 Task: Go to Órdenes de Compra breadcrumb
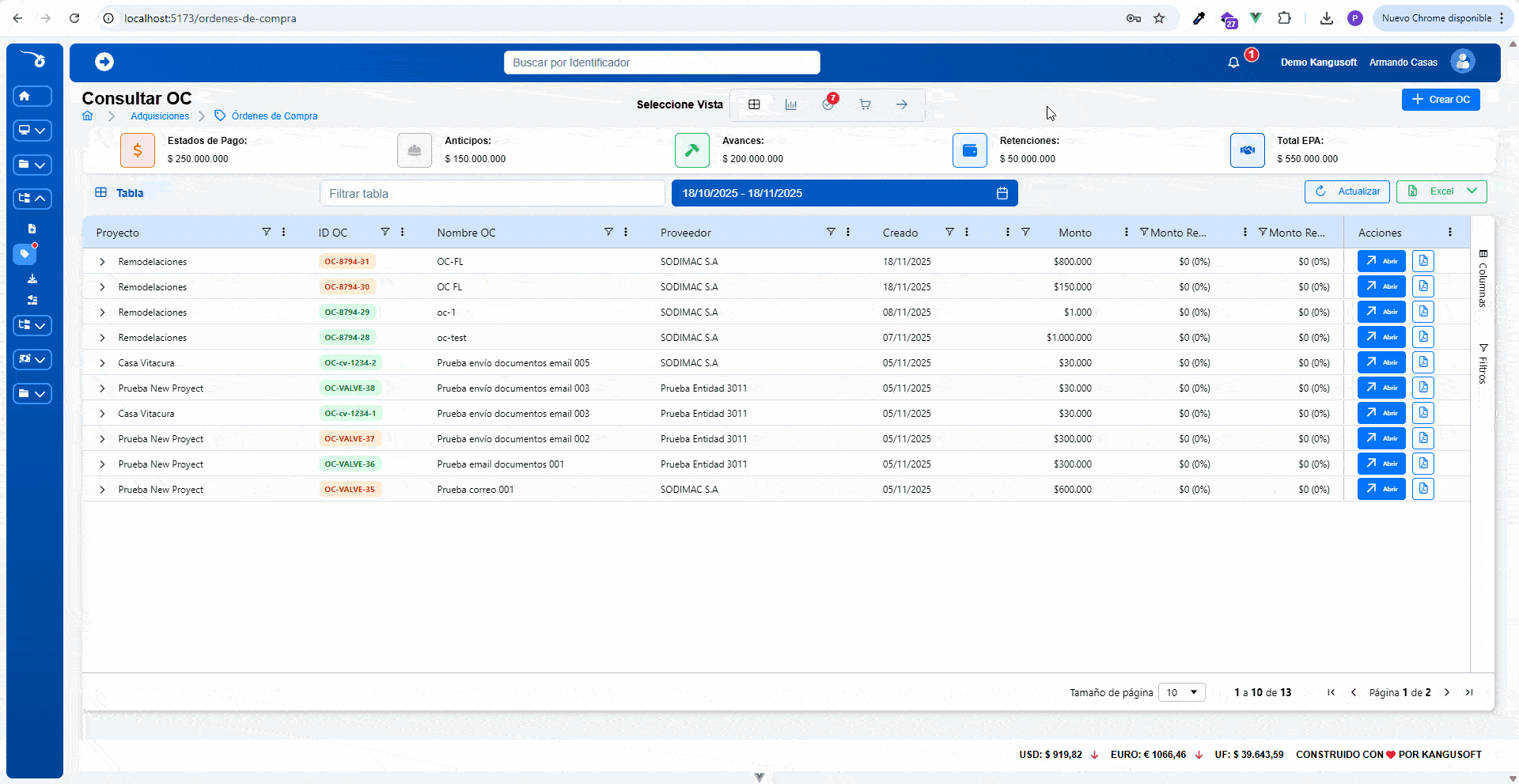pyautogui.click(x=275, y=116)
